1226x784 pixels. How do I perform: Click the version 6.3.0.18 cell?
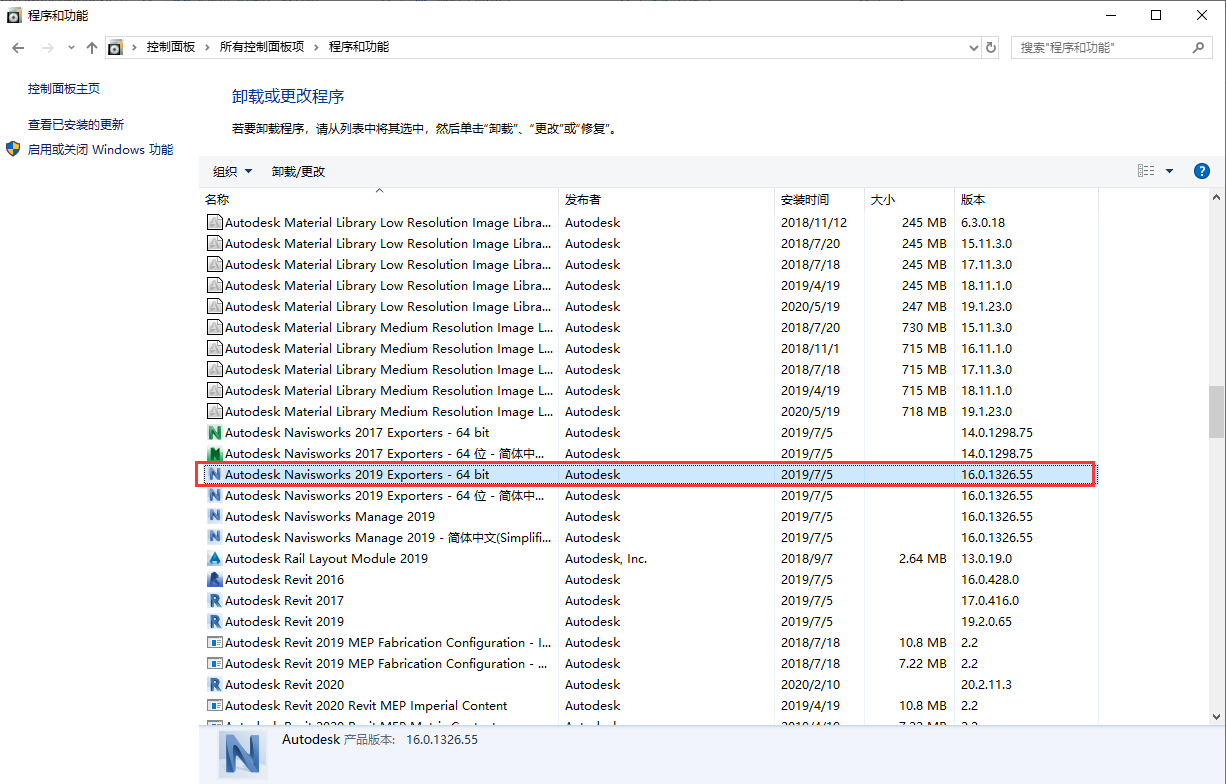(x=983, y=223)
